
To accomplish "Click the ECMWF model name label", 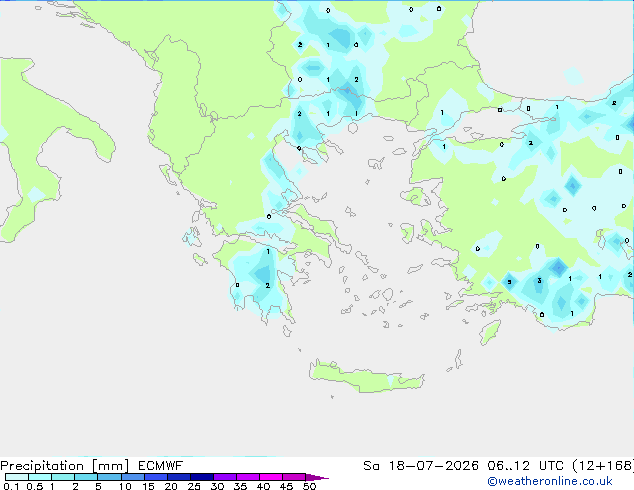I will (x=161, y=466).
